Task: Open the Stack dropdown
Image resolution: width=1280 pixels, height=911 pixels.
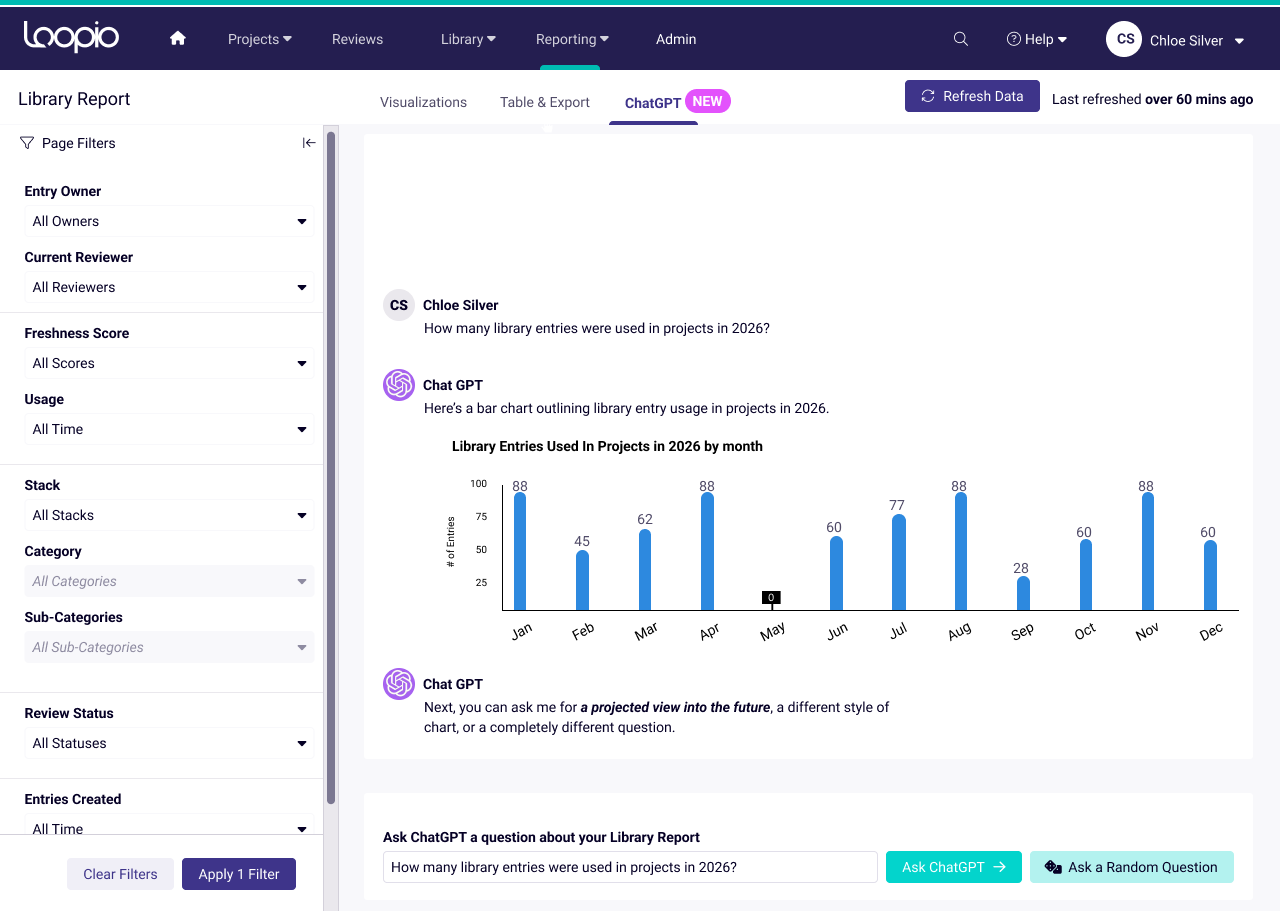Action: click(169, 515)
